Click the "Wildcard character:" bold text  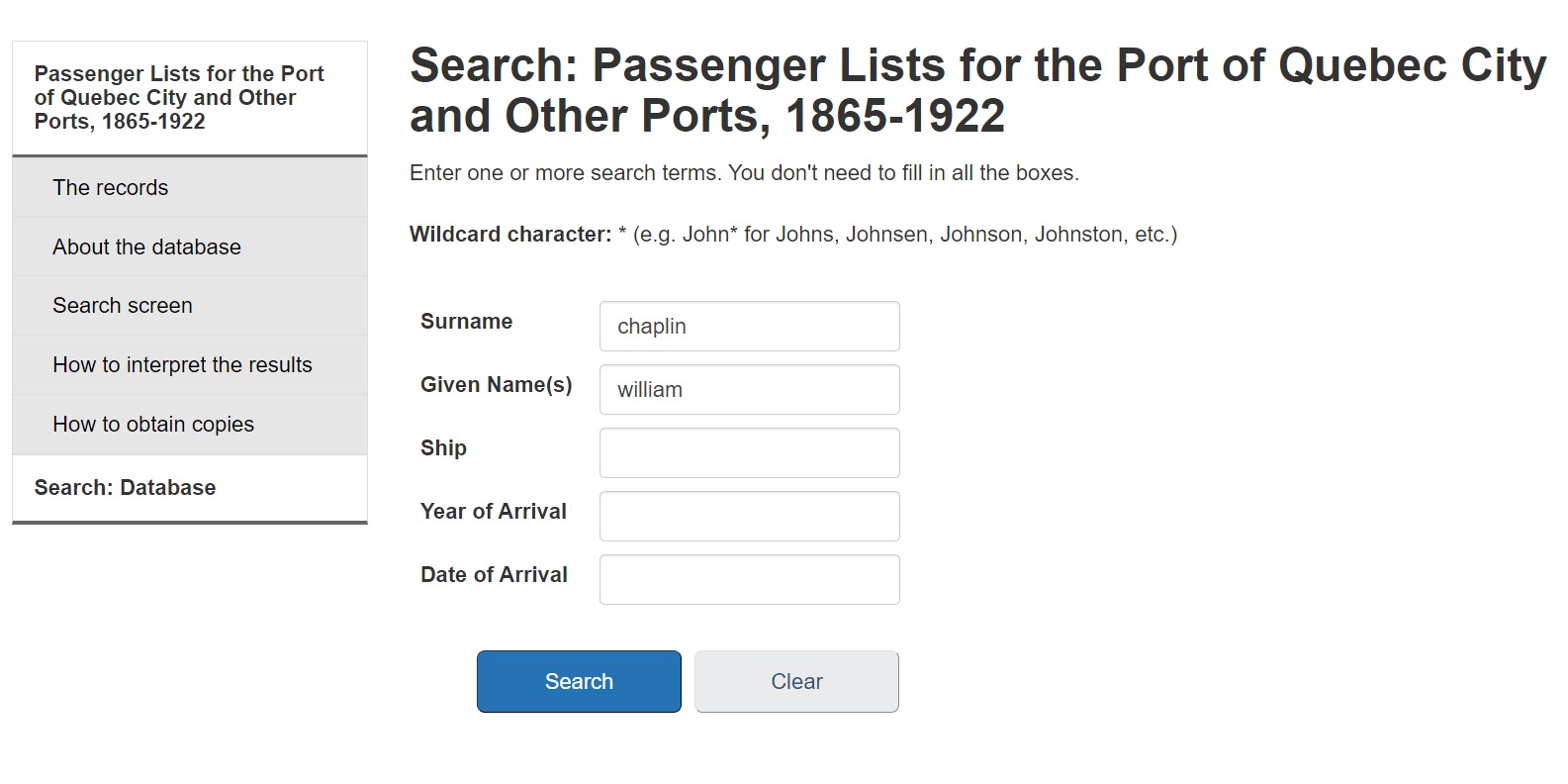[510, 235]
